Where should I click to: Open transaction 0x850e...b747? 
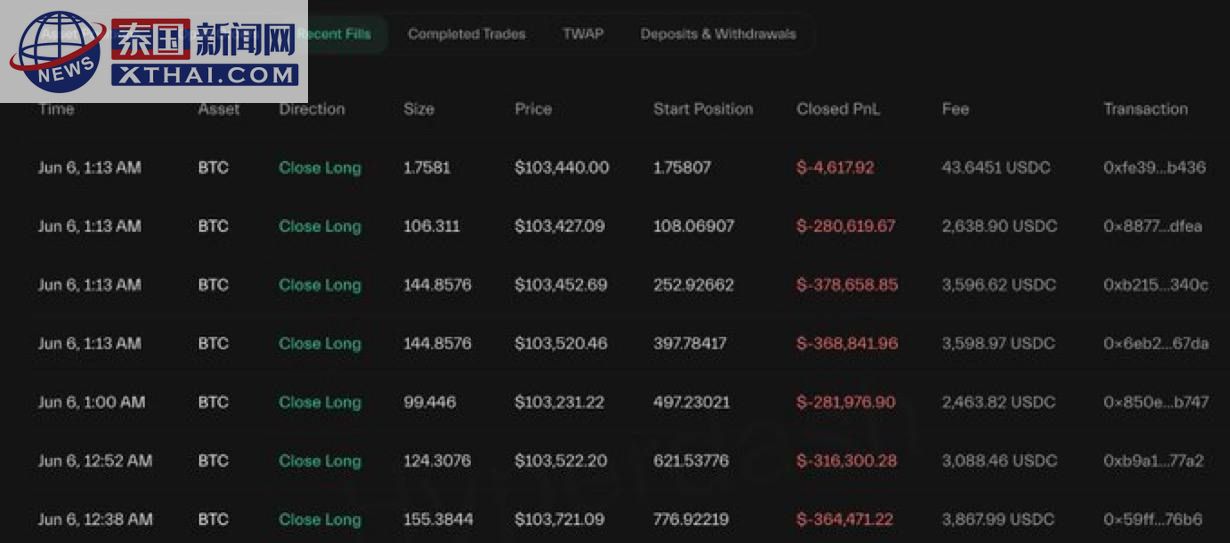click(x=1155, y=402)
